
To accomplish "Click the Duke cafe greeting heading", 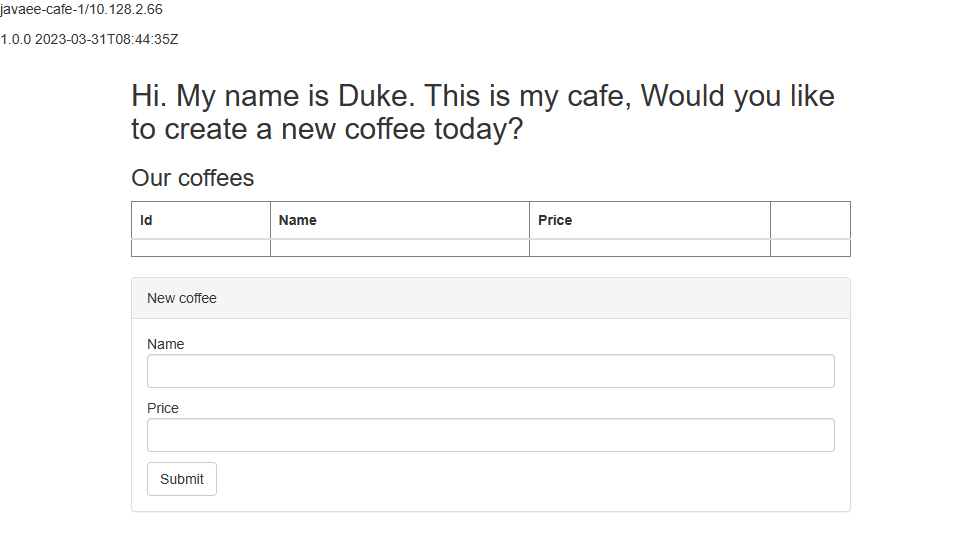I will 483,112.
